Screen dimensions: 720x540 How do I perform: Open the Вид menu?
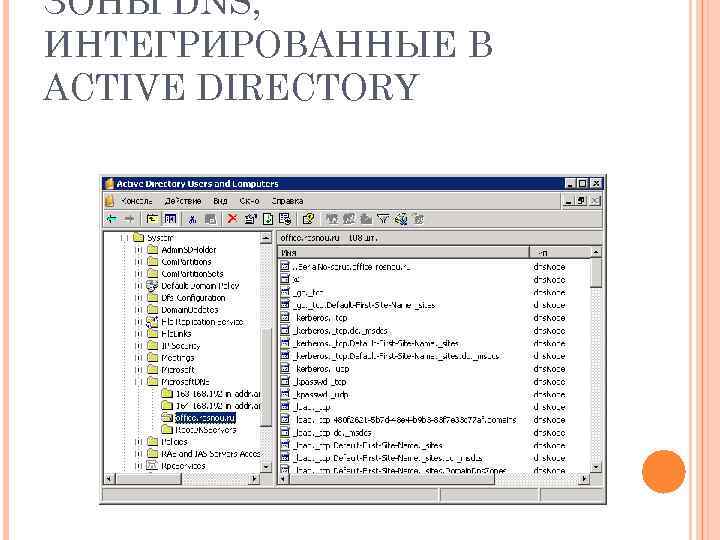pos(220,201)
